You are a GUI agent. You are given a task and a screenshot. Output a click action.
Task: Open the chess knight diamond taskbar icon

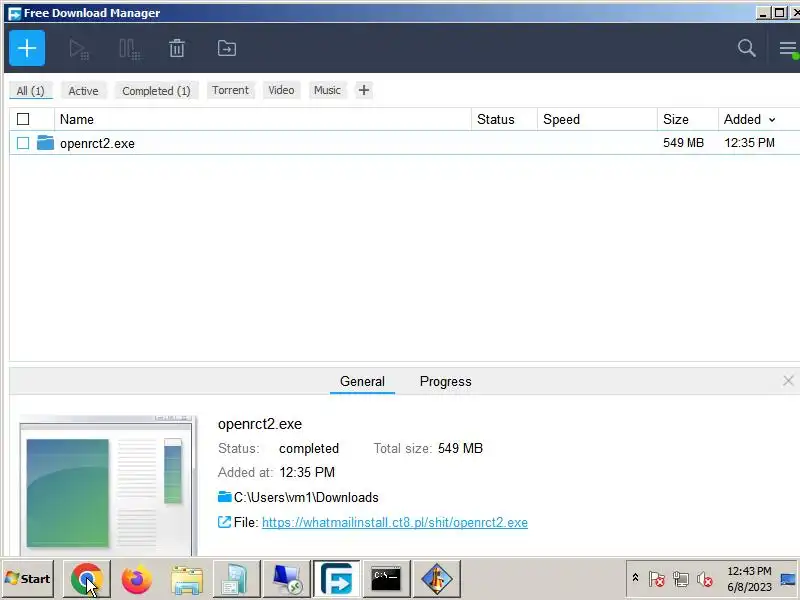click(437, 579)
